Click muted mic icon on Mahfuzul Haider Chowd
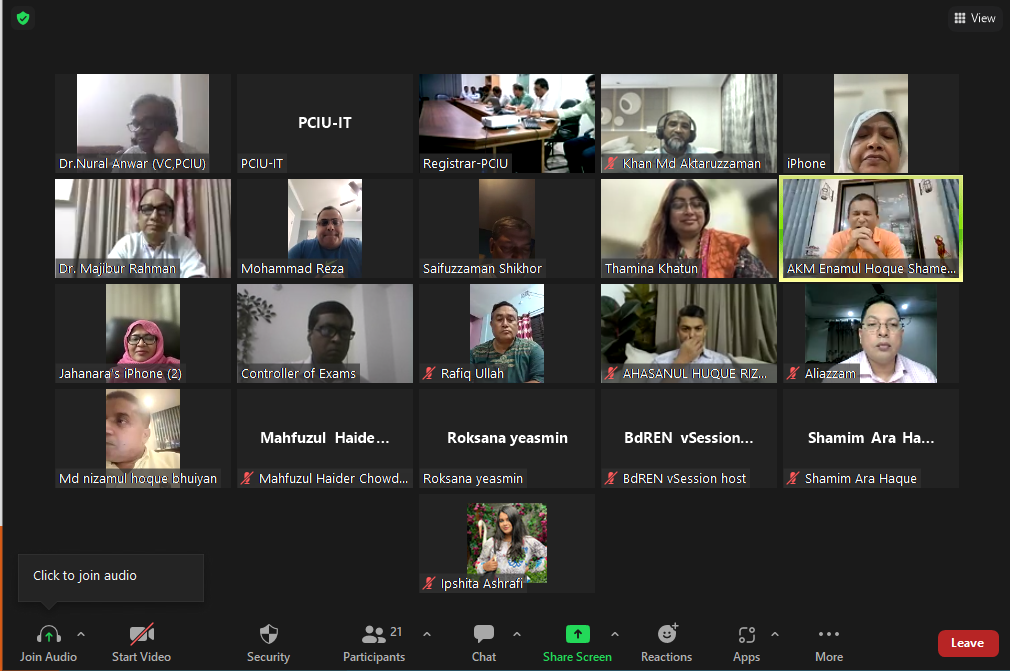This screenshot has height=671, width=1010. (247, 478)
